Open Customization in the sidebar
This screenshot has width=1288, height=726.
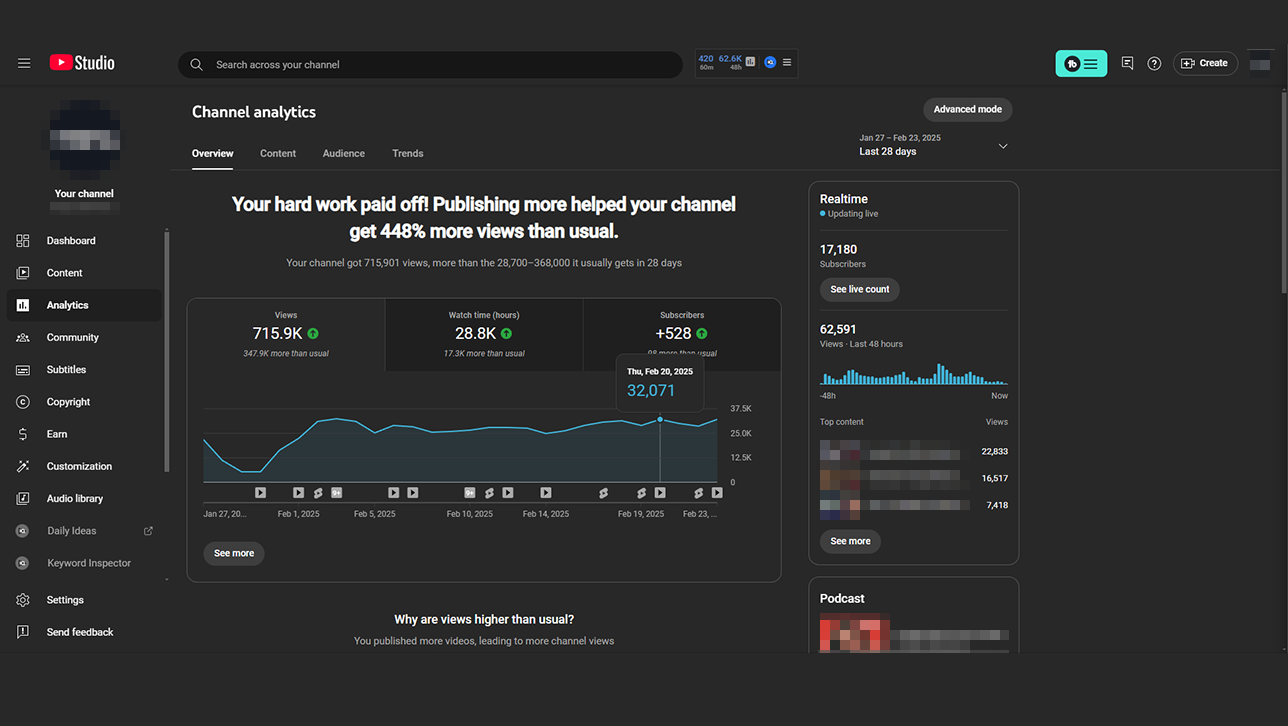point(84,466)
